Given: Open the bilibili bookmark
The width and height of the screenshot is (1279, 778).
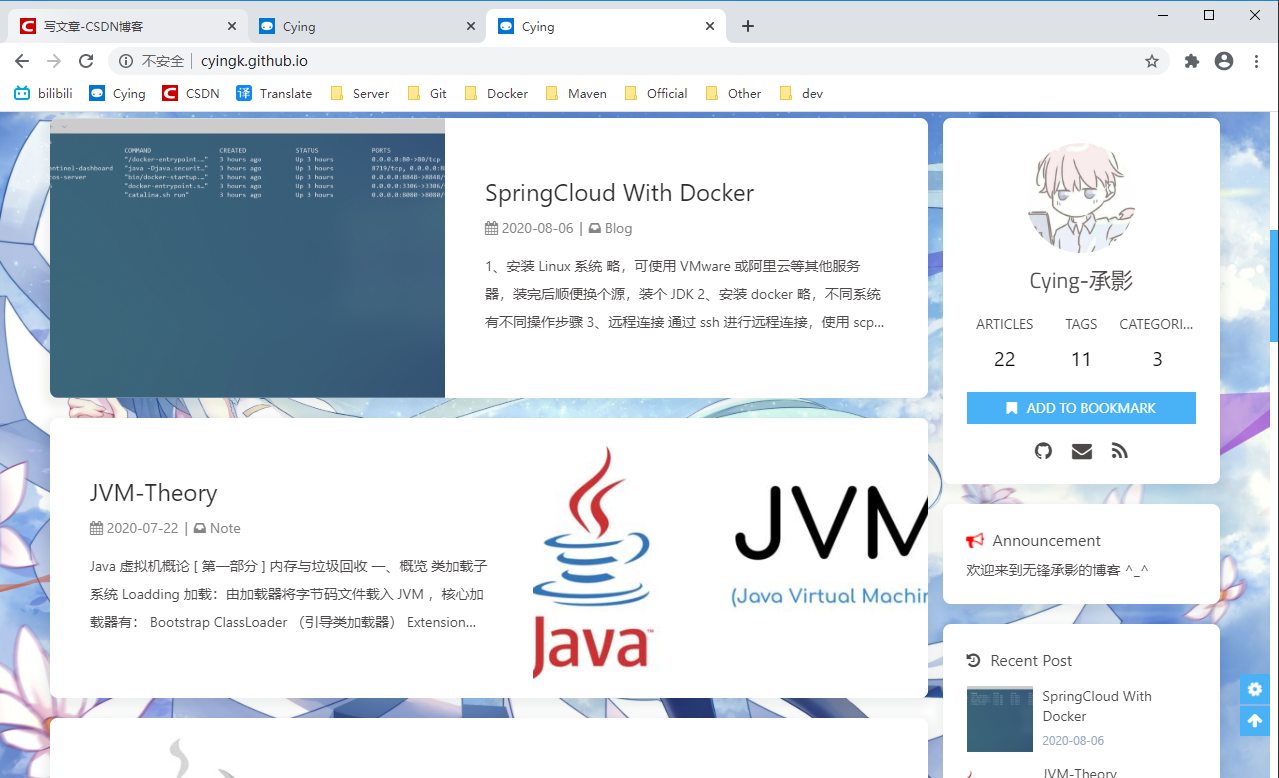Looking at the screenshot, I should pyautogui.click(x=43, y=93).
